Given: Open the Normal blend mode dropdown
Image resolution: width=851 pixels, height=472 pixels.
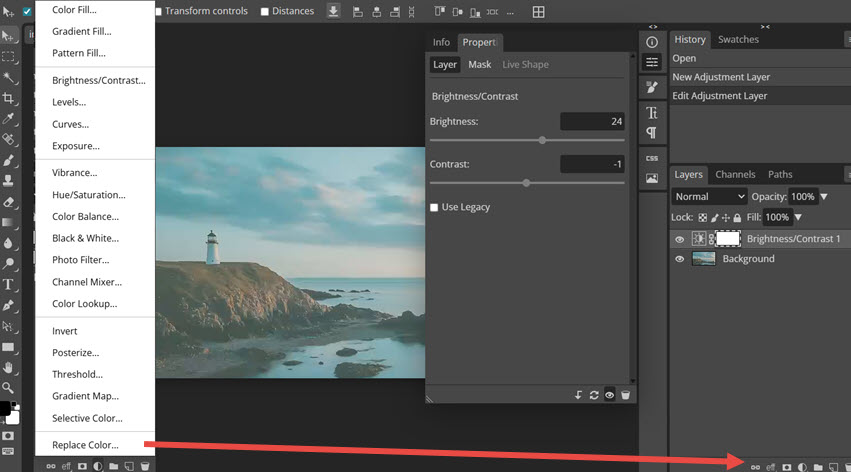Looking at the screenshot, I should pos(709,196).
